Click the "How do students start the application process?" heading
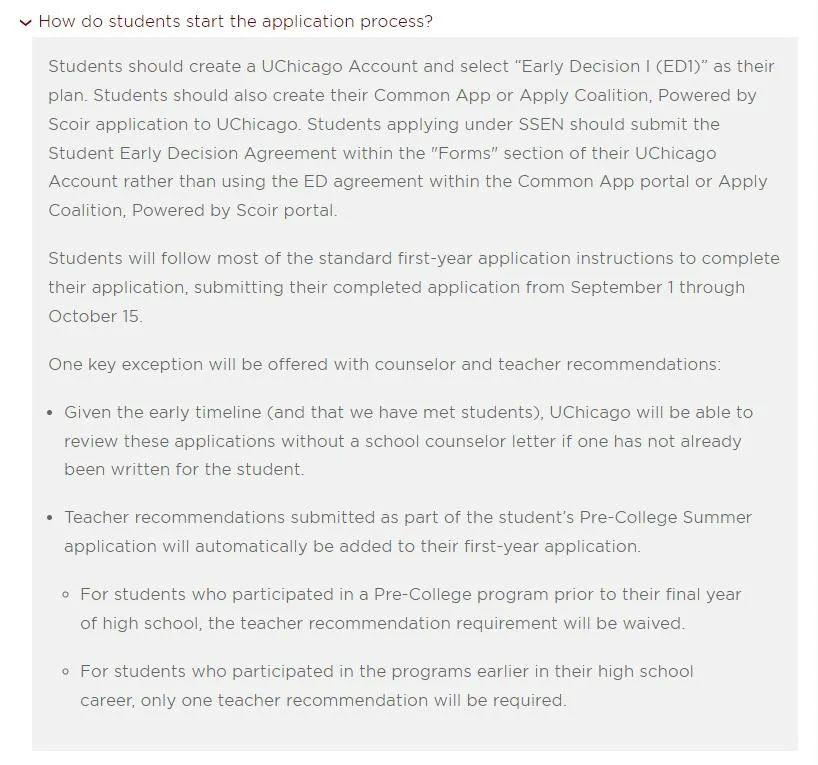This screenshot has width=818, height=765. click(236, 21)
